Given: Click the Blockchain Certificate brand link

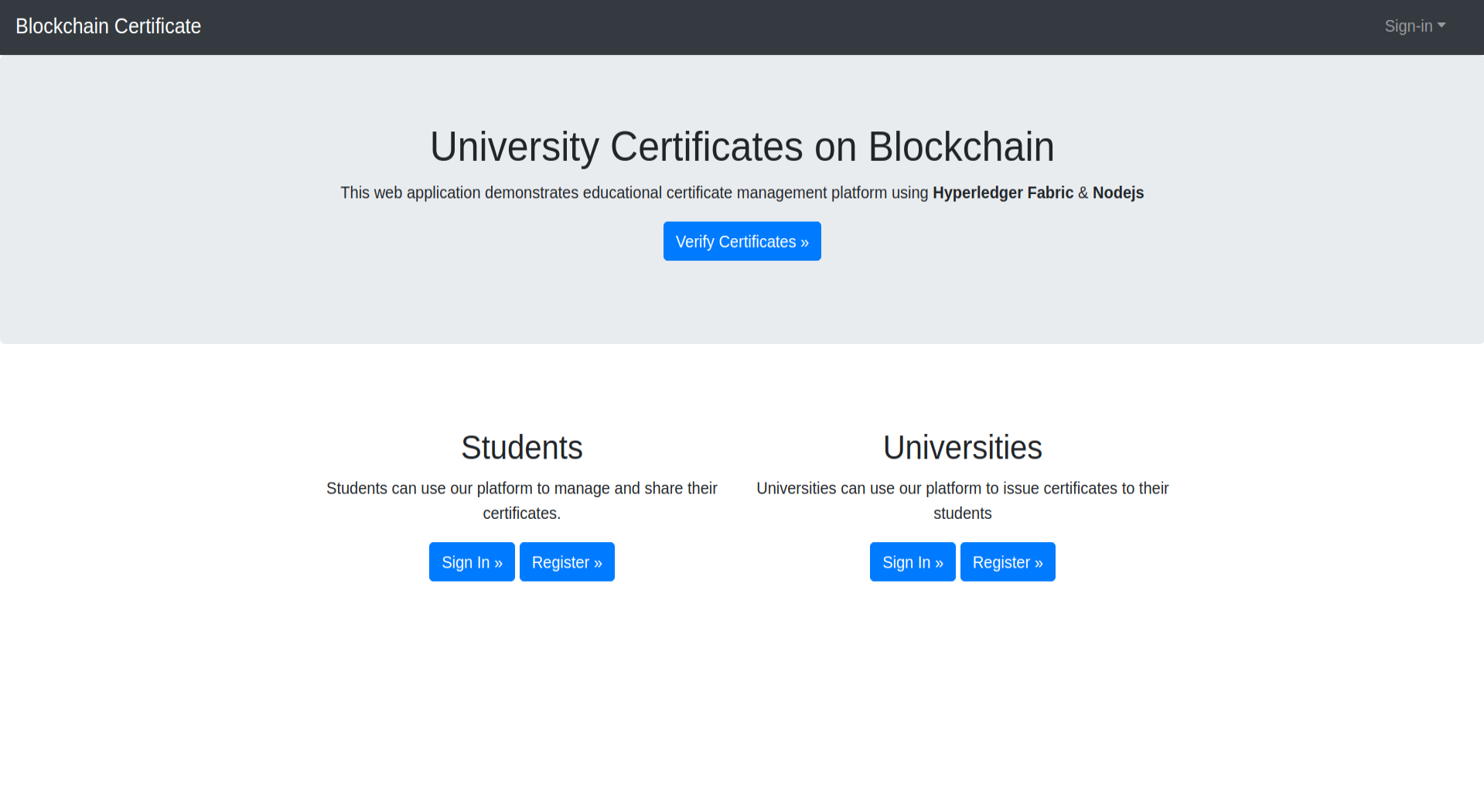Looking at the screenshot, I should click(x=108, y=26).
